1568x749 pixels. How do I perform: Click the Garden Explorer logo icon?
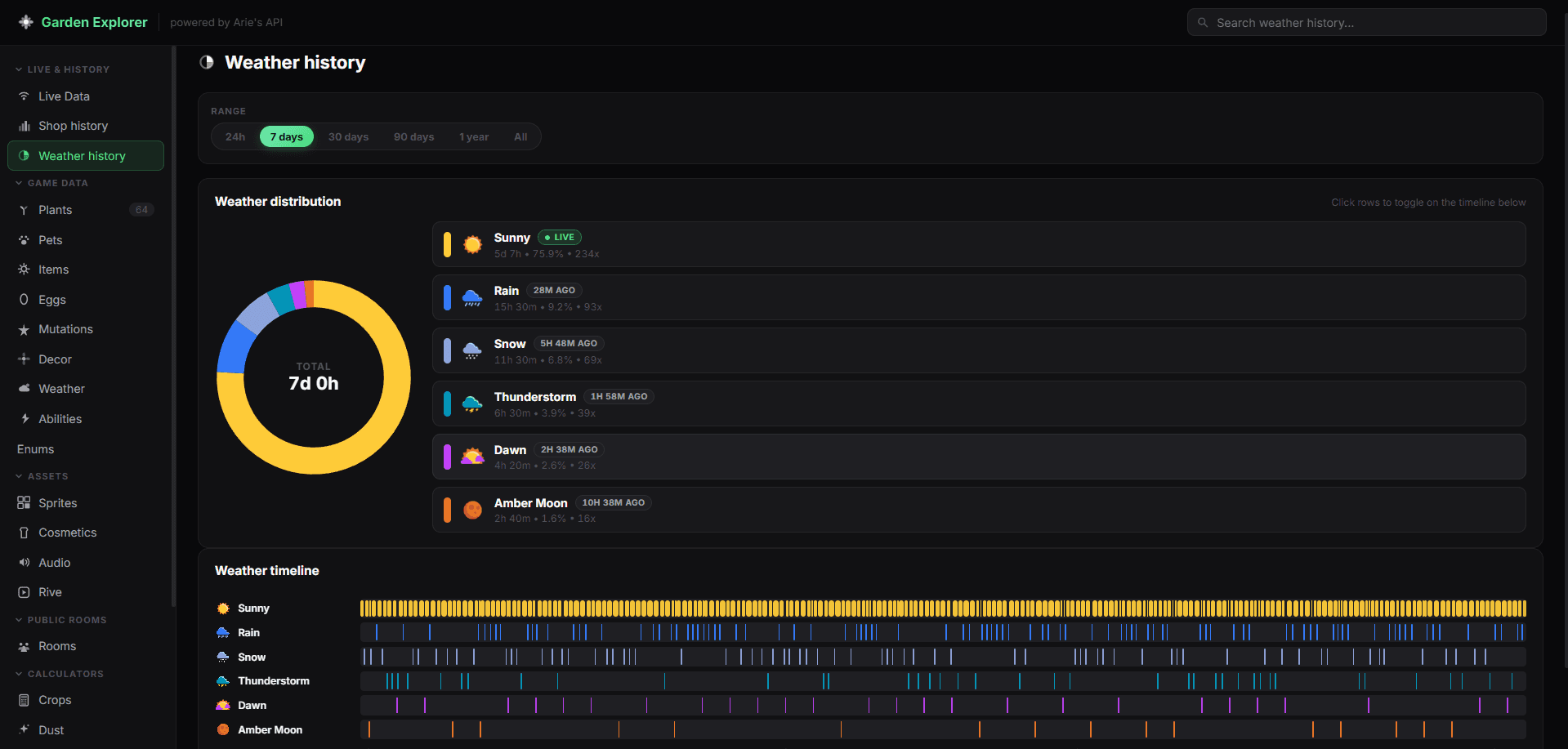[x=26, y=22]
